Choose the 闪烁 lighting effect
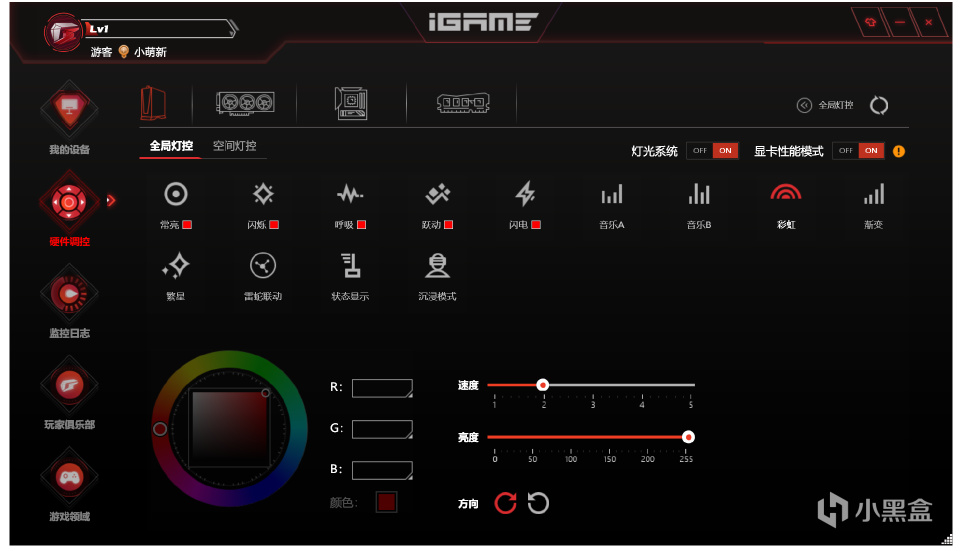The width and height of the screenshot is (960, 551). 263,206
